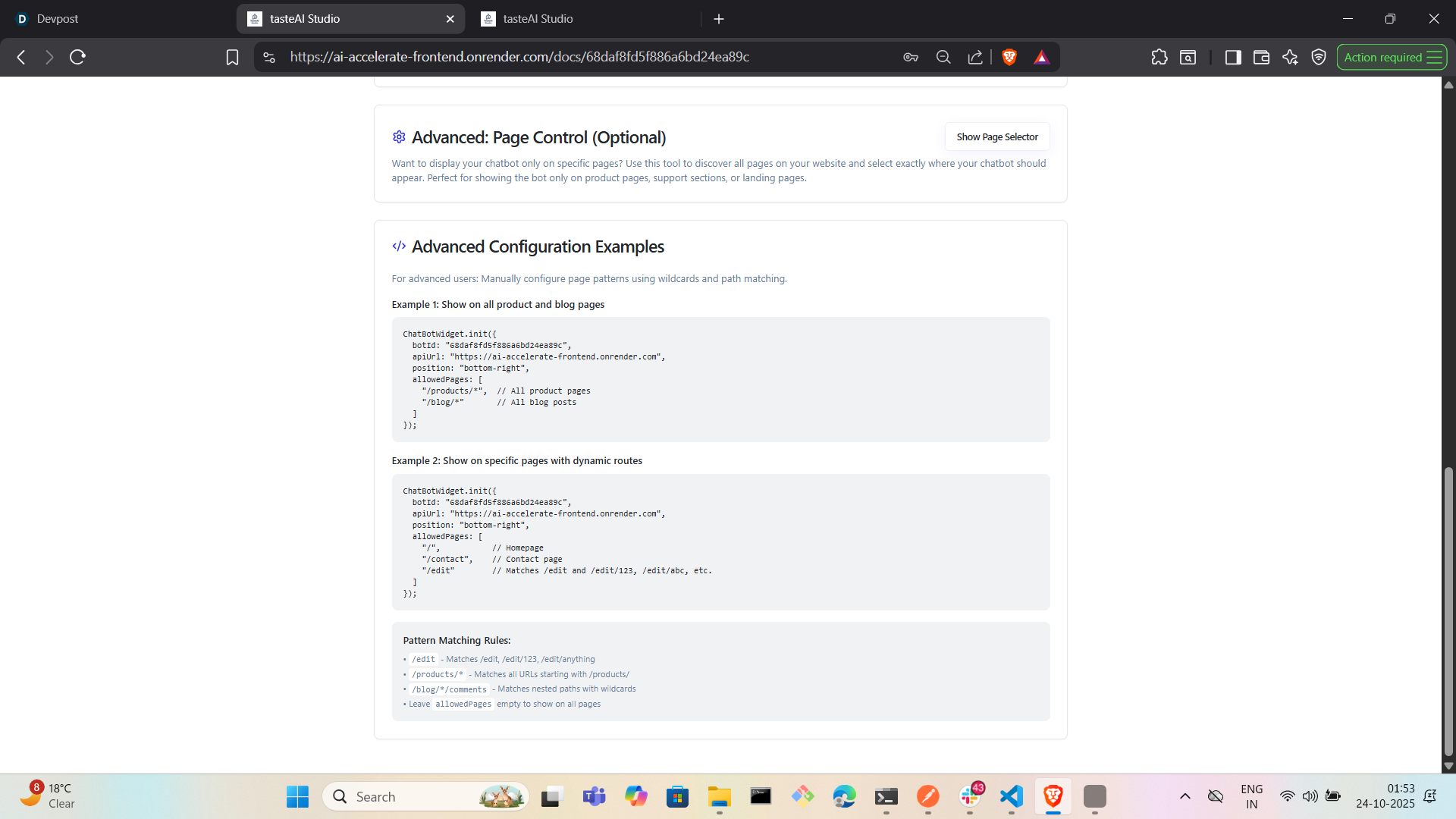The image size is (1456, 819).
Task: Open the Brave Shields lion icon
Action: pyautogui.click(x=1009, y=57)
